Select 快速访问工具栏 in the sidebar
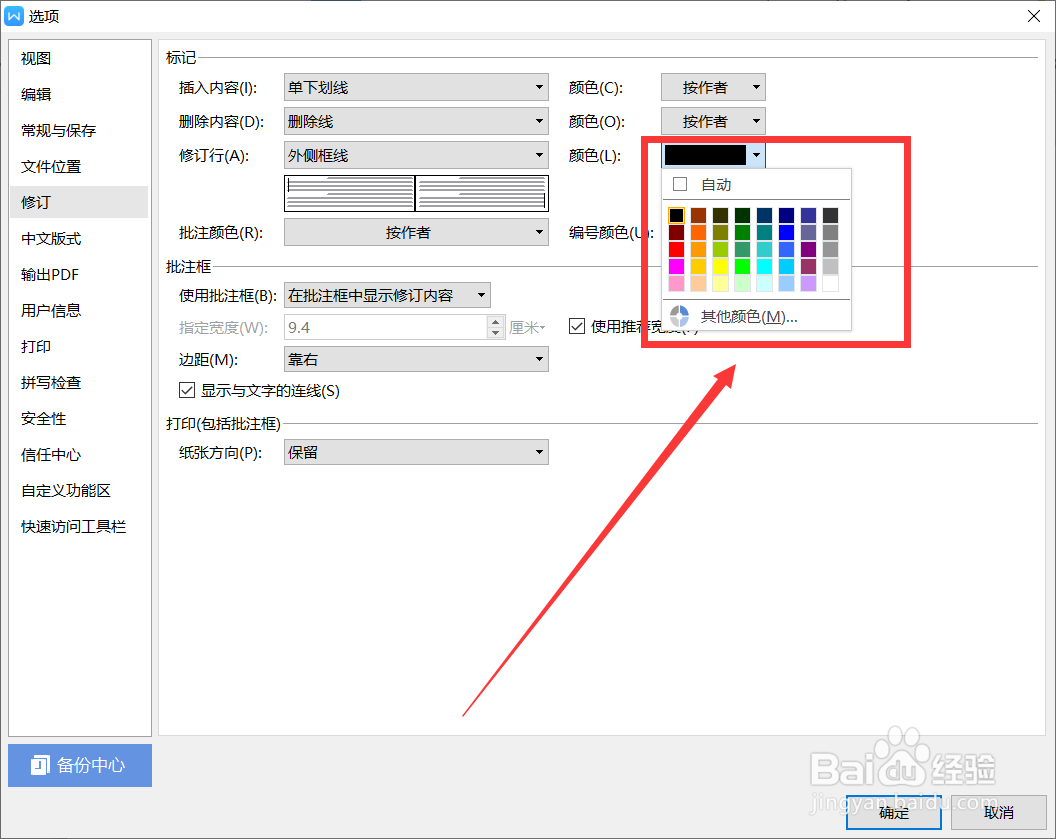 [x=79, y=527]
